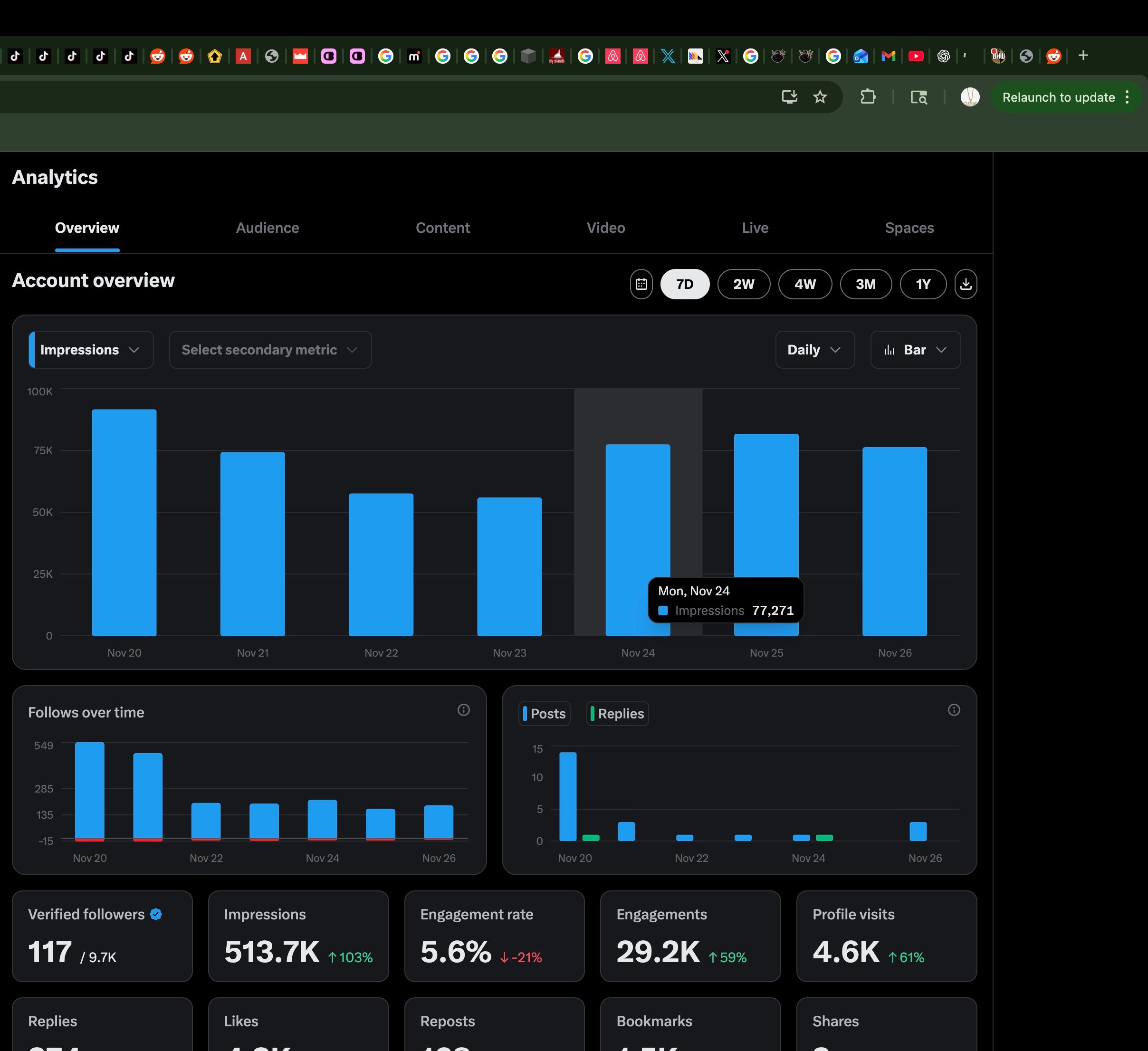Click the Posts and Replies chart info icon

[x=954, y=710]
